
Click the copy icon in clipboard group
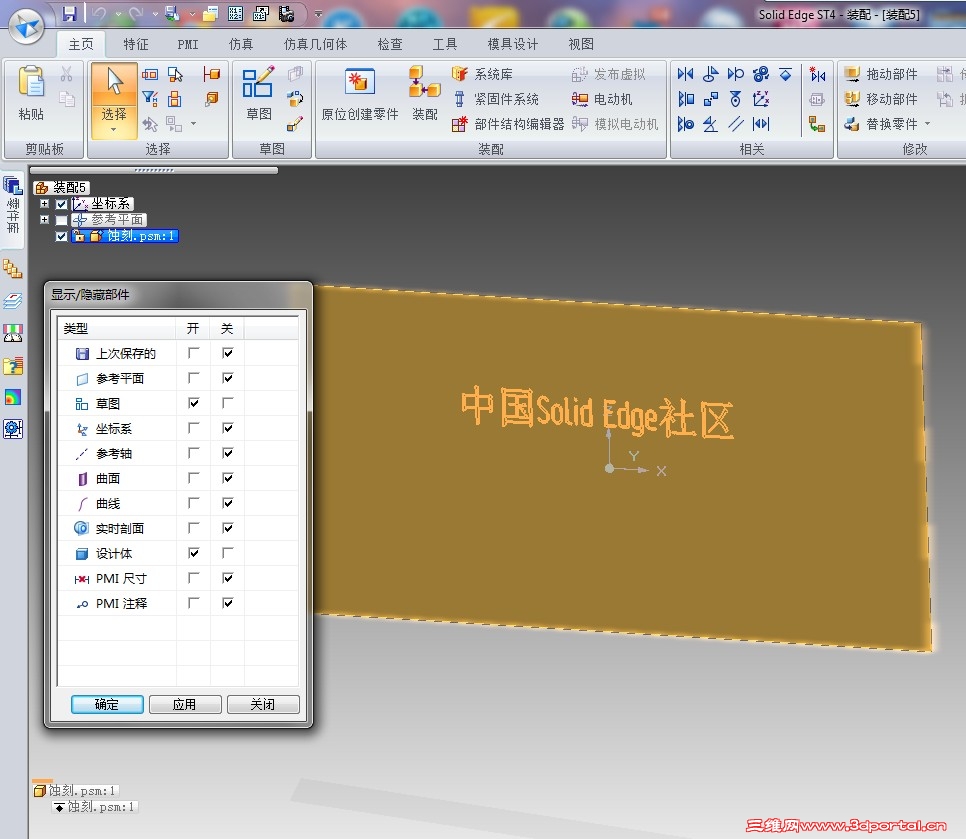coord(67,99)
